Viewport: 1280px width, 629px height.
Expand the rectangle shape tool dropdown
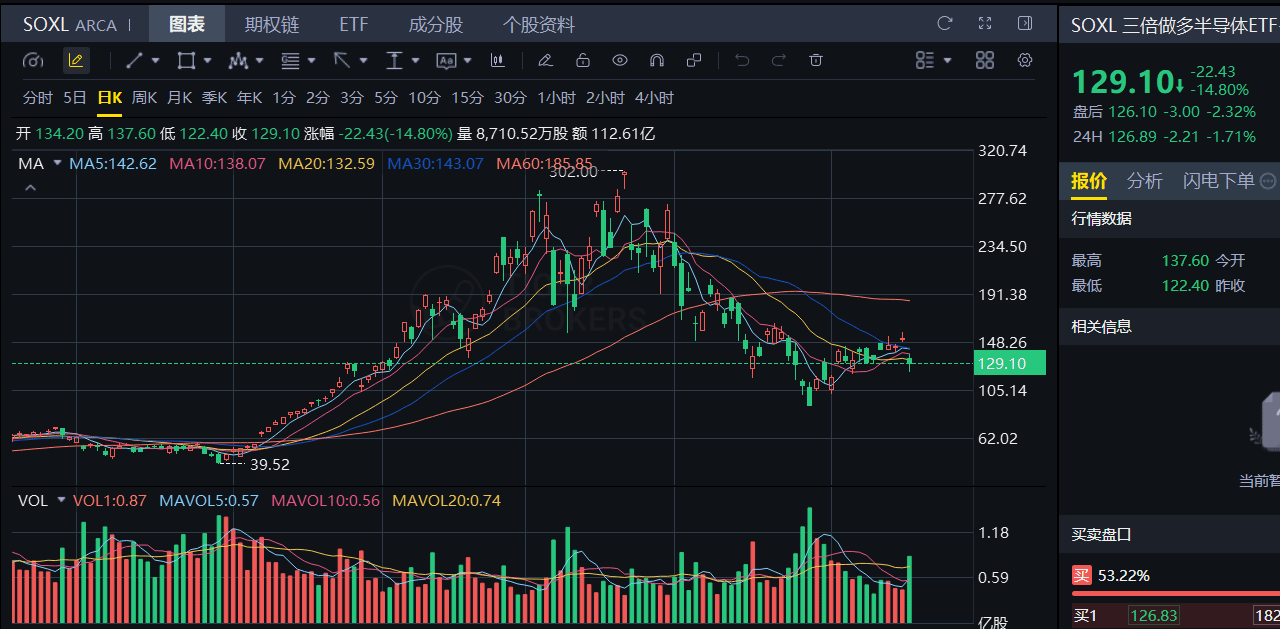(x=208, y=61)
